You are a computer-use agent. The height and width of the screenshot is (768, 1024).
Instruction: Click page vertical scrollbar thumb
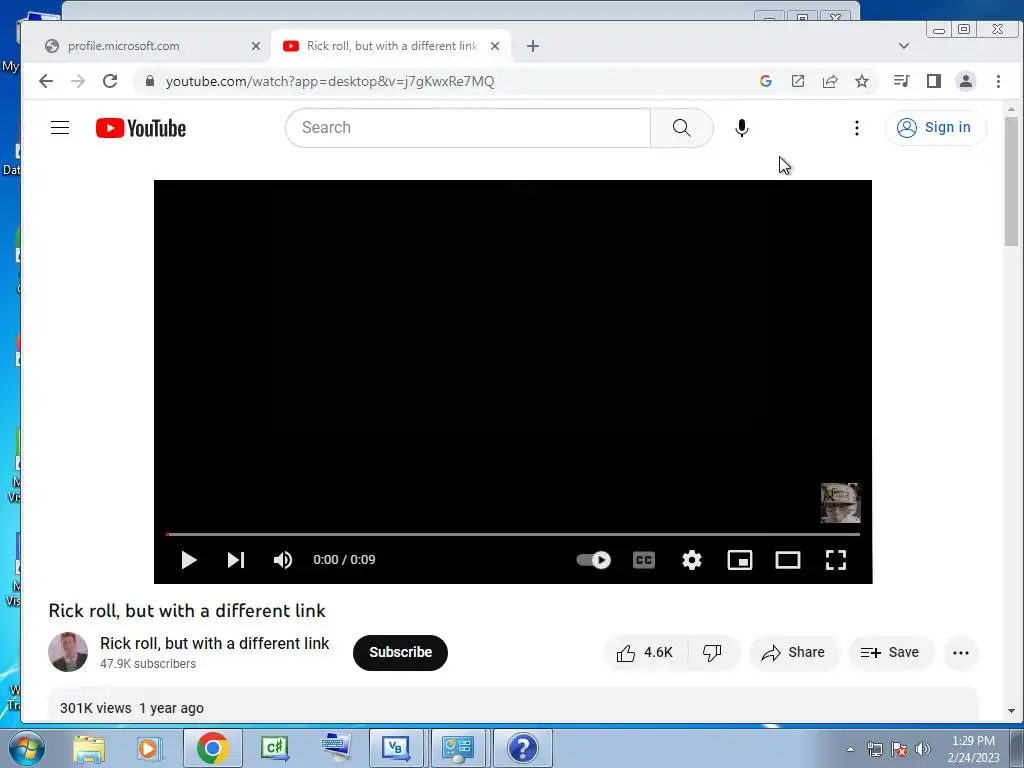coord(1012,182)
